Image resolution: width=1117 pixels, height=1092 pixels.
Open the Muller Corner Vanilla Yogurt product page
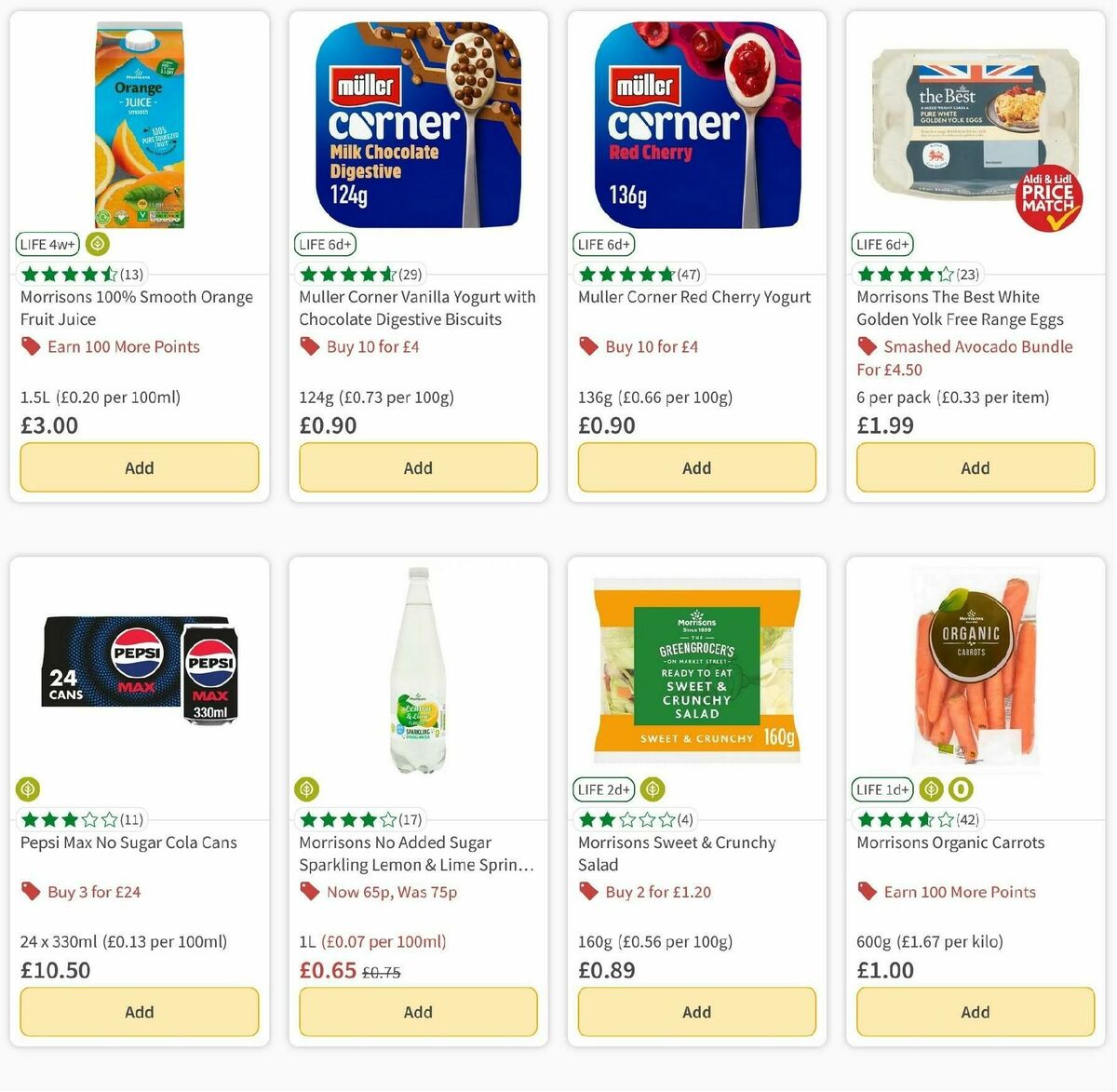[x=417, y=308]
